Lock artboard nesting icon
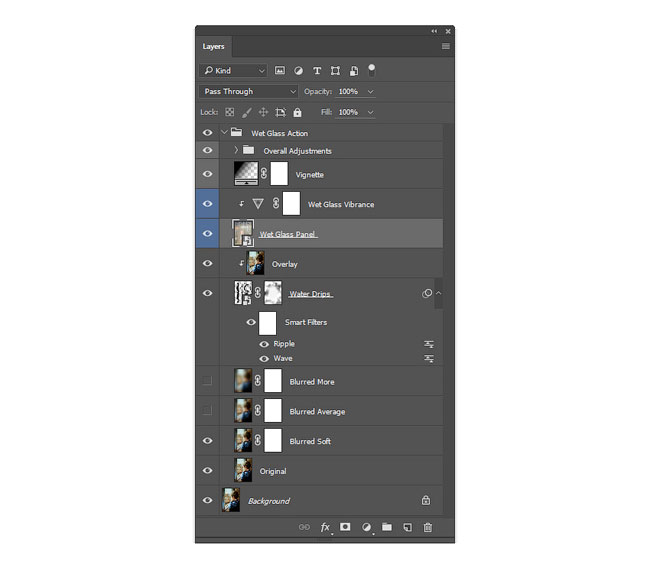 [x=281, y=112]
